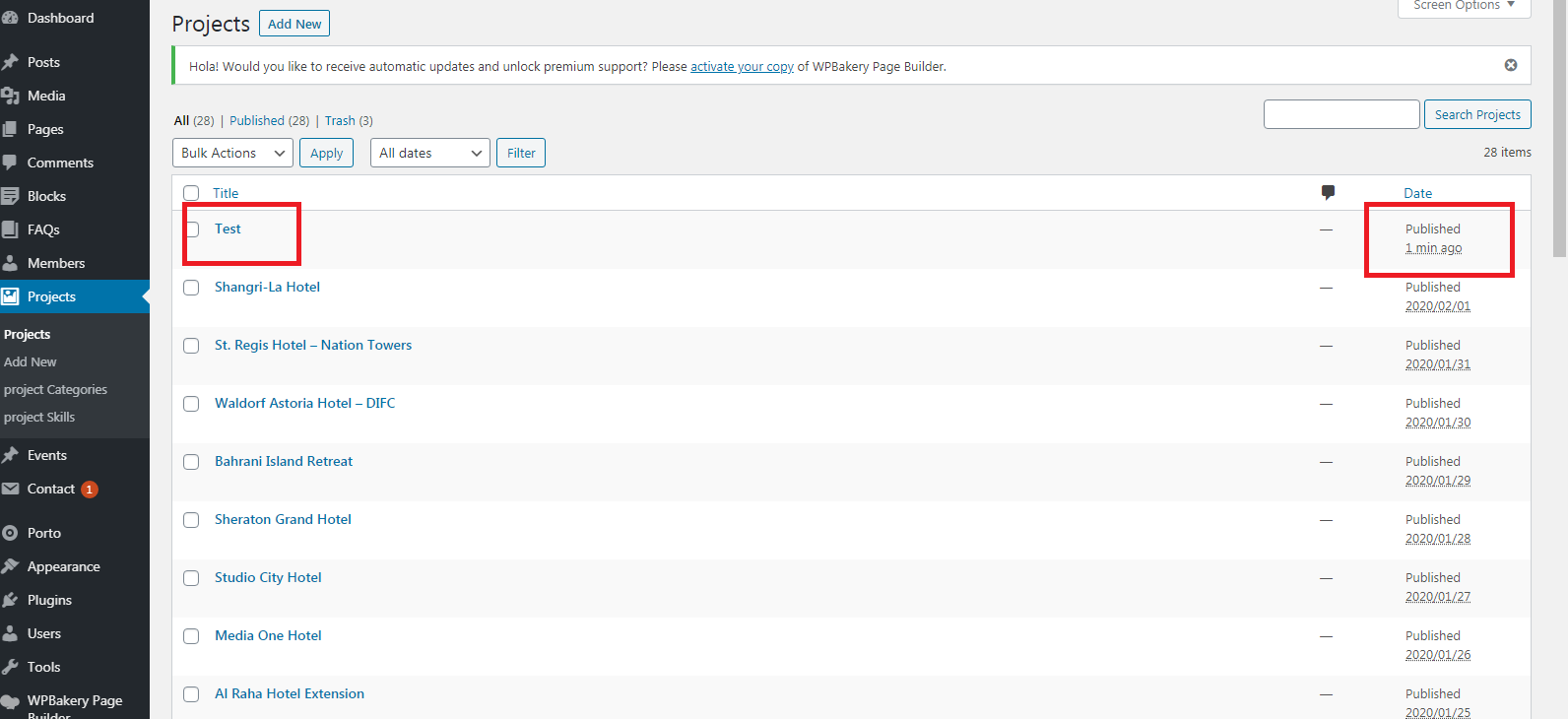Open the Bulk Actions dropdown

click(x=232, y=153)
